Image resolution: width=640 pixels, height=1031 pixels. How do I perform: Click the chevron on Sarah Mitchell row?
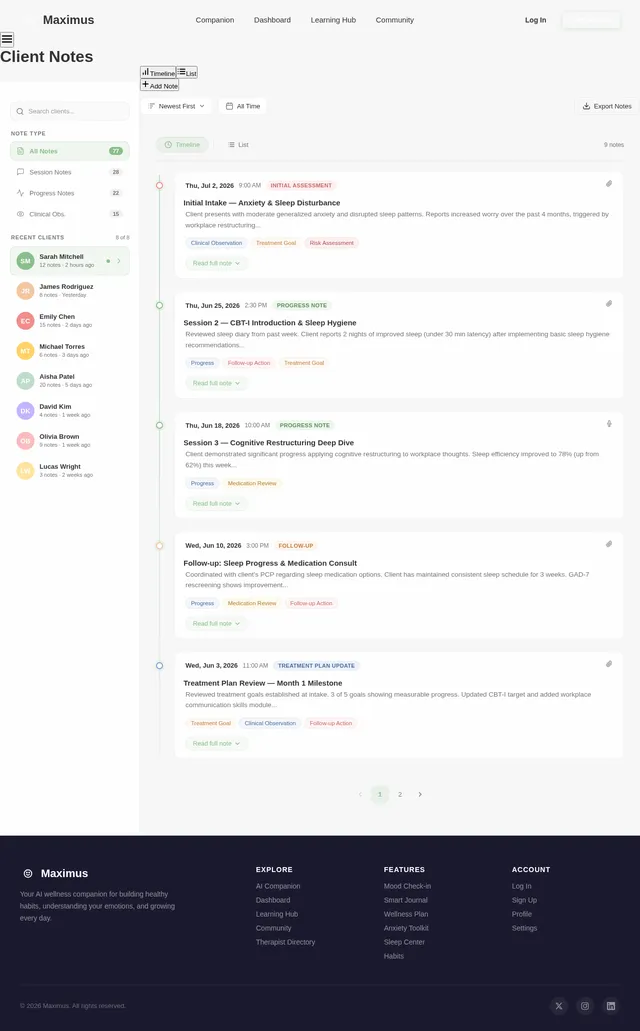[119, 261]
